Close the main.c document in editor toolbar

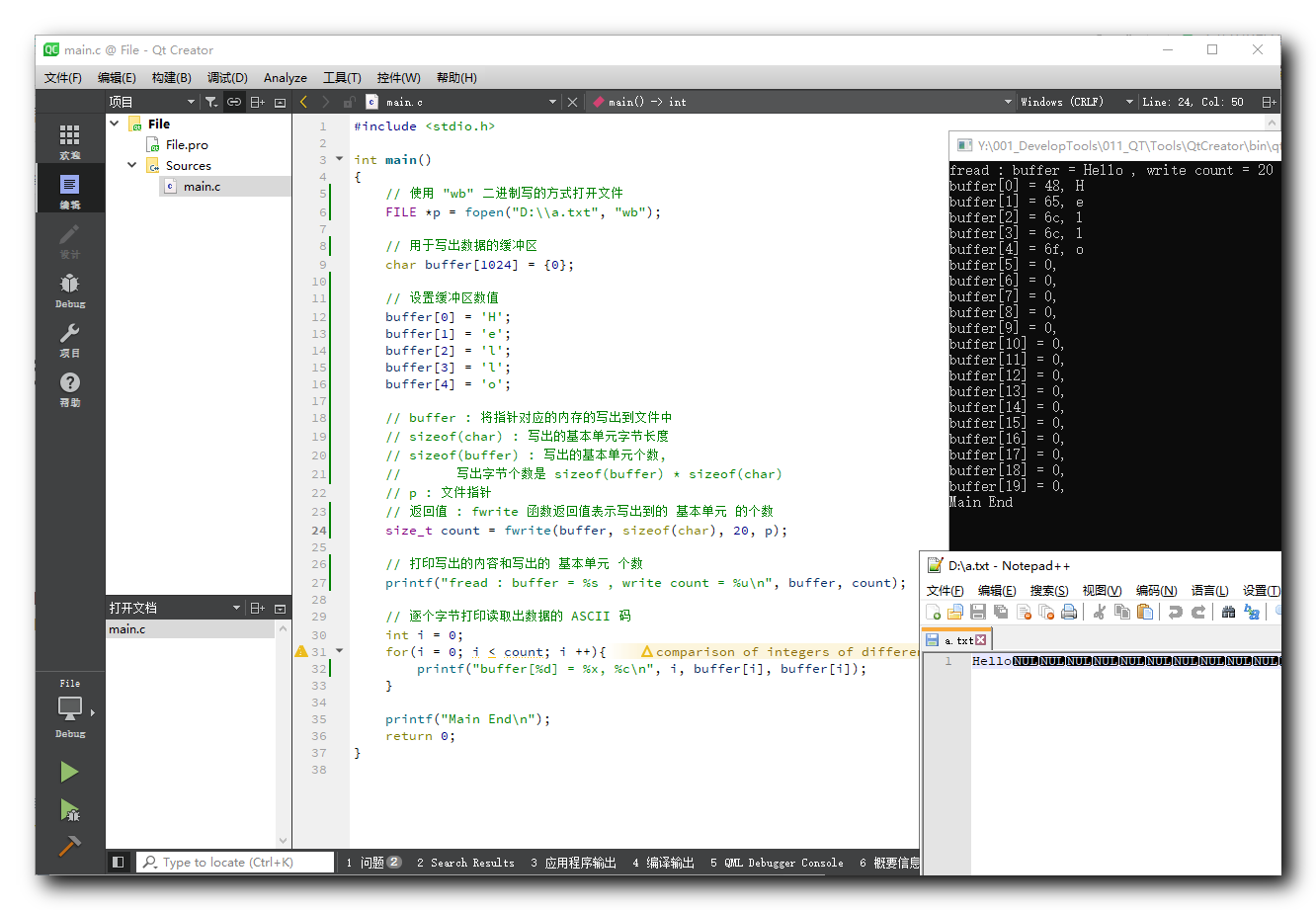click(x=572, y=102)
